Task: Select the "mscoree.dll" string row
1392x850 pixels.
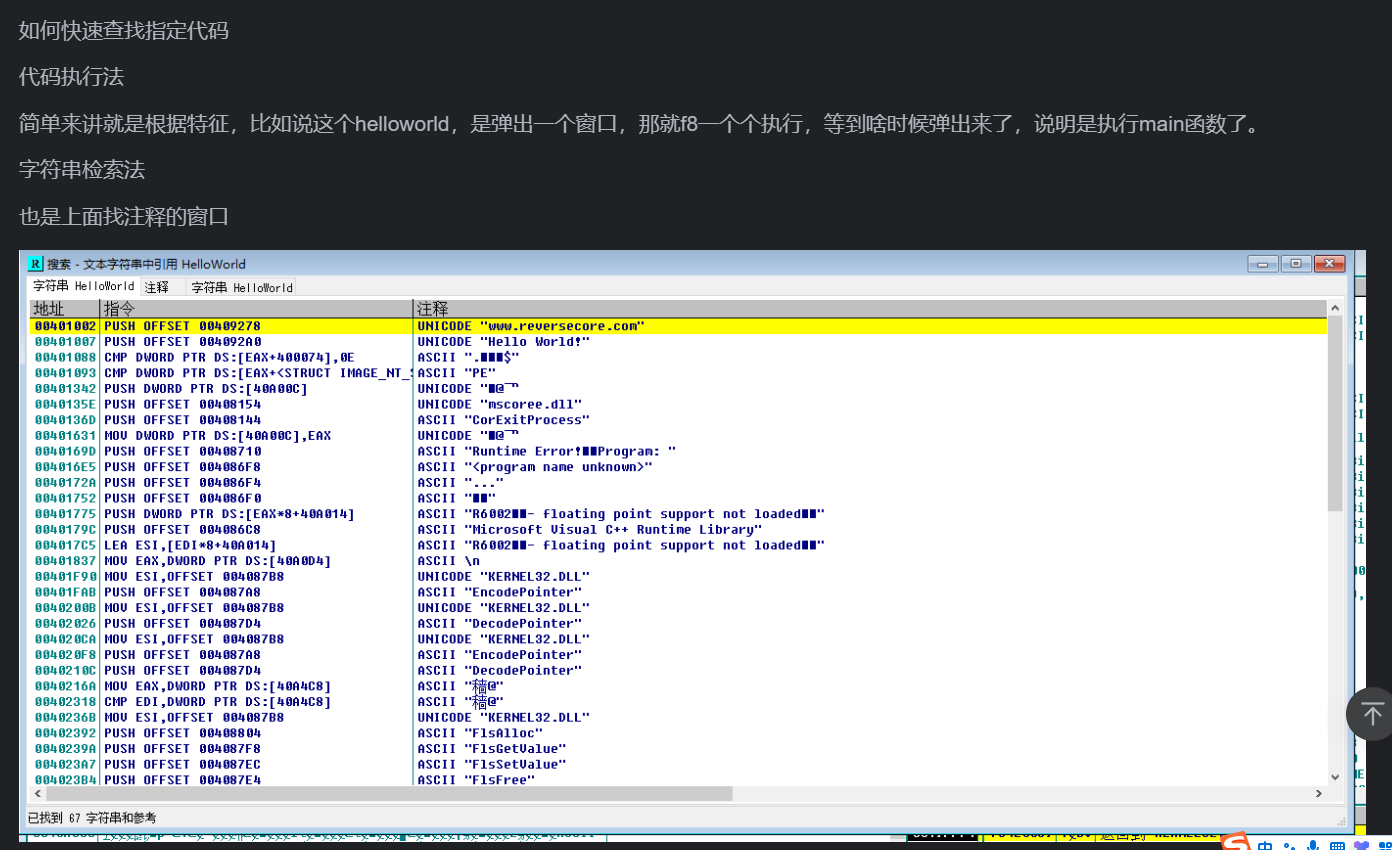Action: pyautogui.click(x=500, y=404)
